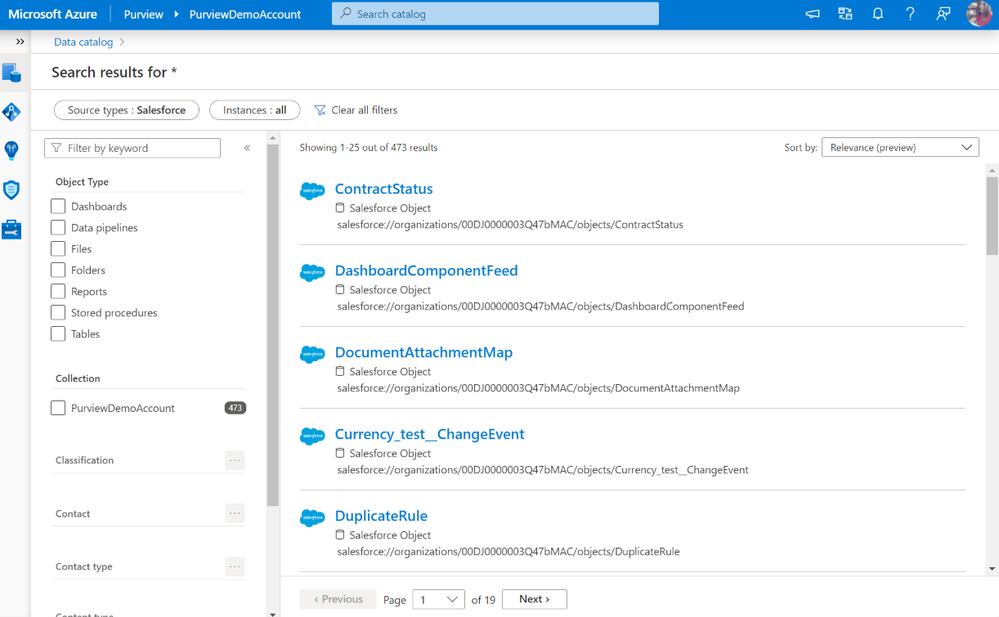Open the user profile avatar
This screenshot has width=999, height=617.
tap(979, 13)
